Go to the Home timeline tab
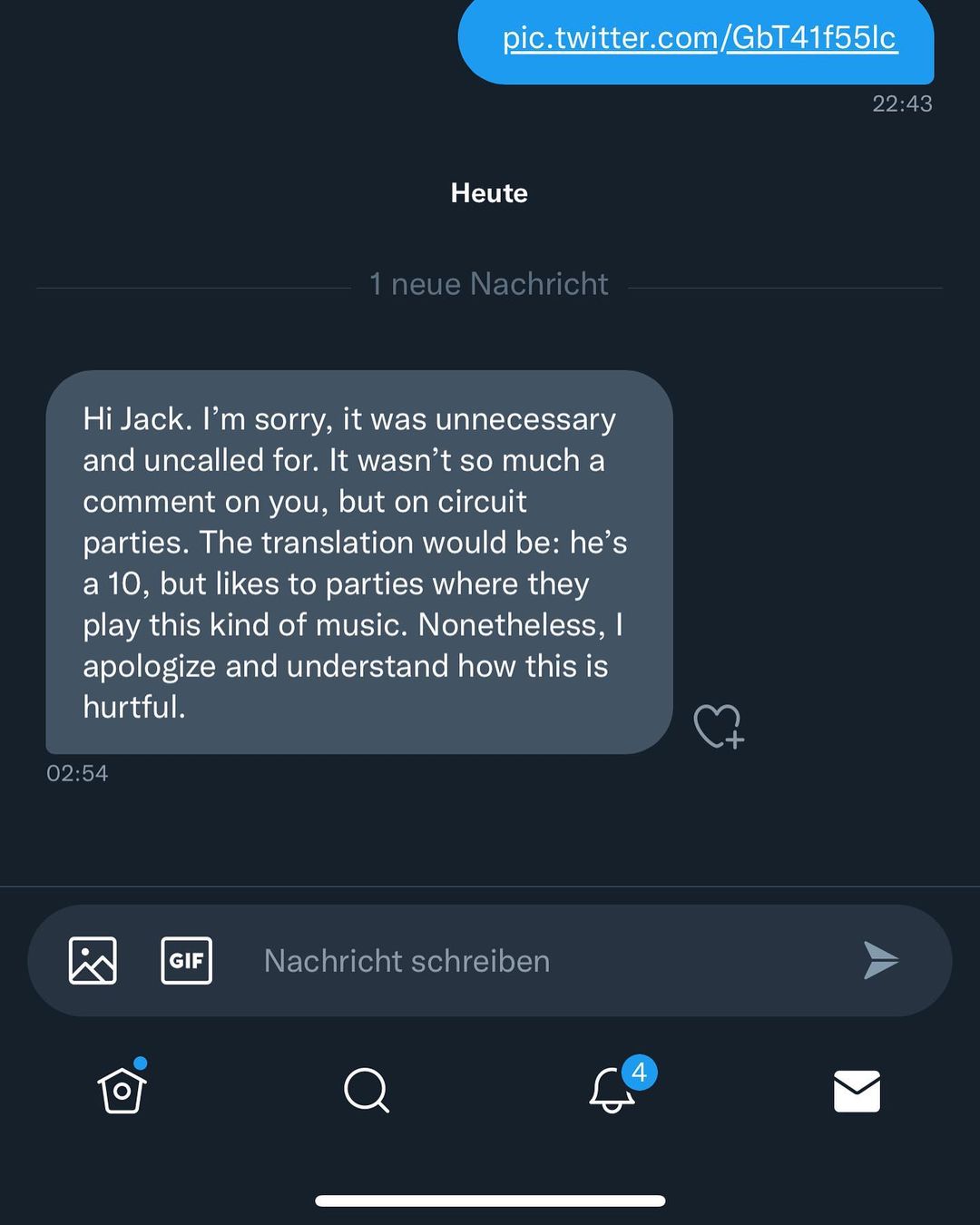980x1225 pixels. tap(122, 1090)
